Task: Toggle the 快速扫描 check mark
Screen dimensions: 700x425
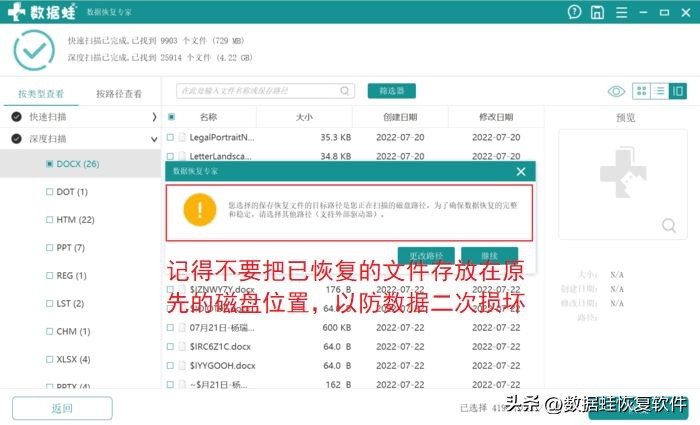Action: coord(17,117)
